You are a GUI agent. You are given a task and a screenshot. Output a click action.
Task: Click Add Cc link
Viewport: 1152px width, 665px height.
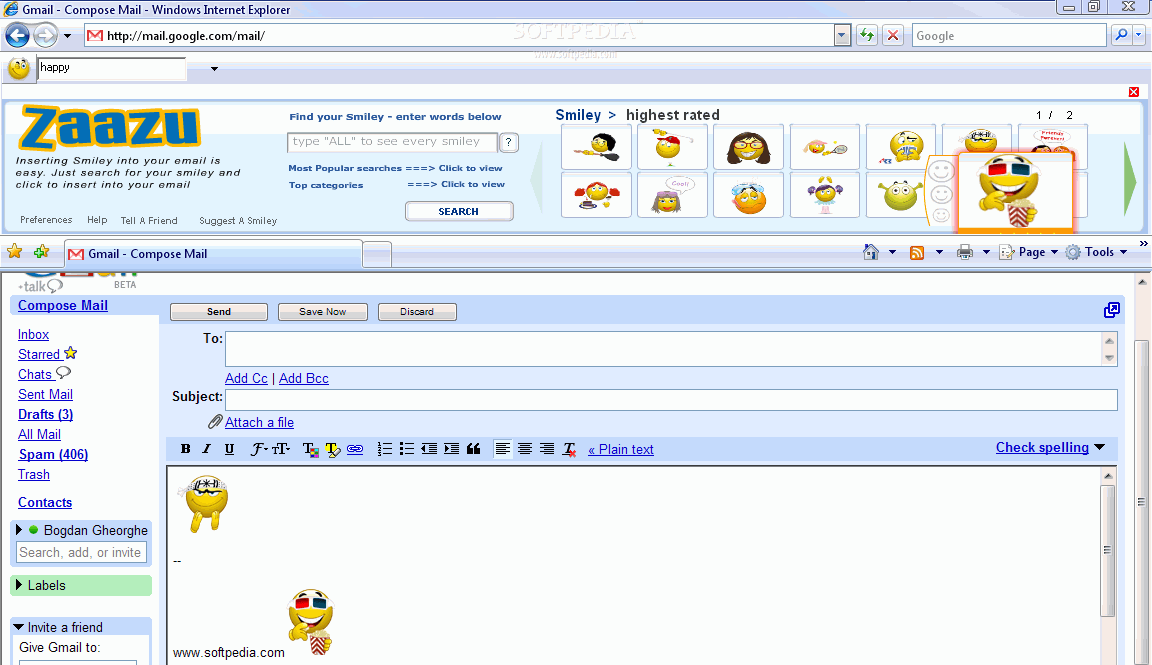[x=246, y=378]
